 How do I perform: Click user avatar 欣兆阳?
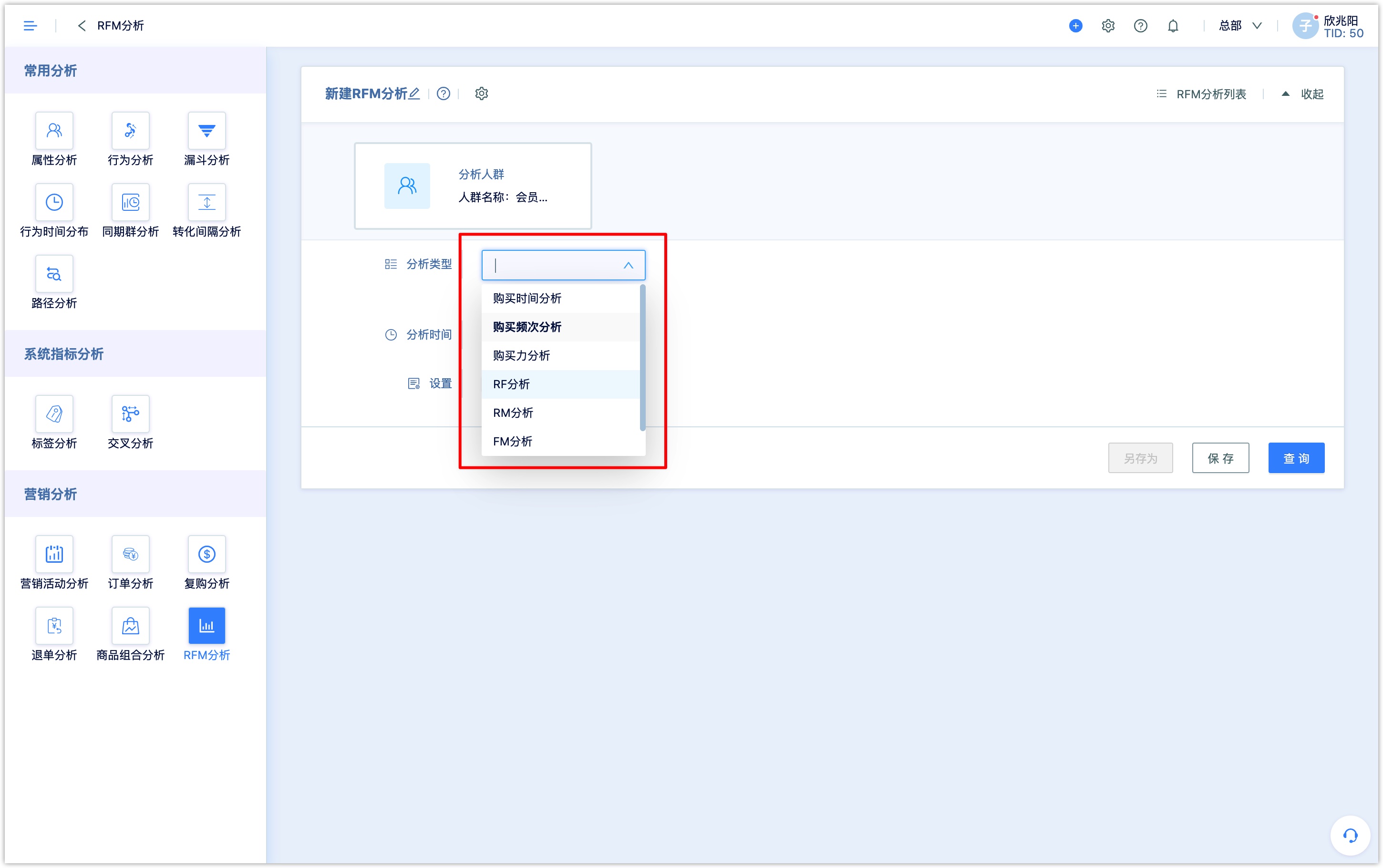point(1305,26)
